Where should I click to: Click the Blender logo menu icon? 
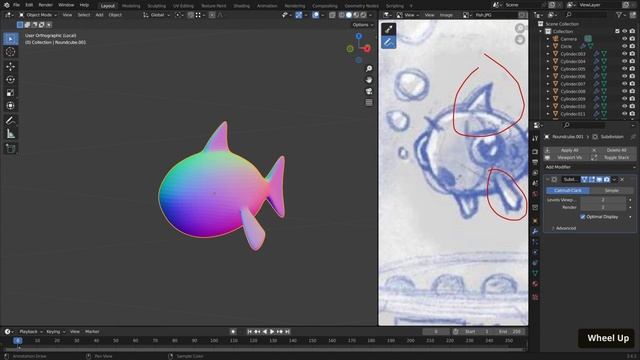pyautogui.click(x=6, y=5)
